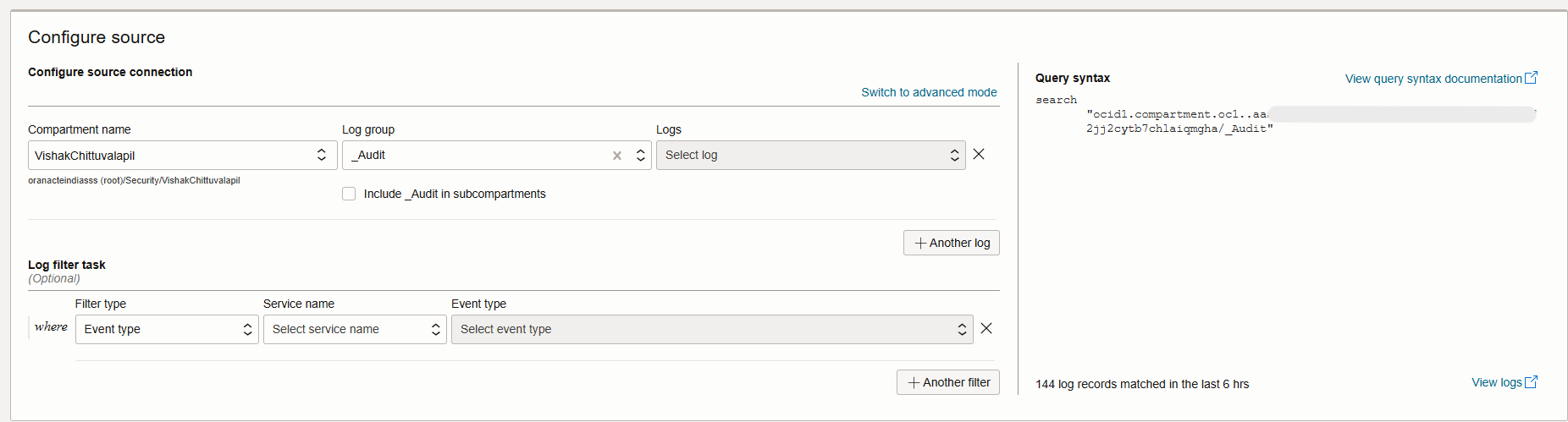Viewport: 1568px width, 422px height.
Task: Click the Another log button
Action: (959, 244)
